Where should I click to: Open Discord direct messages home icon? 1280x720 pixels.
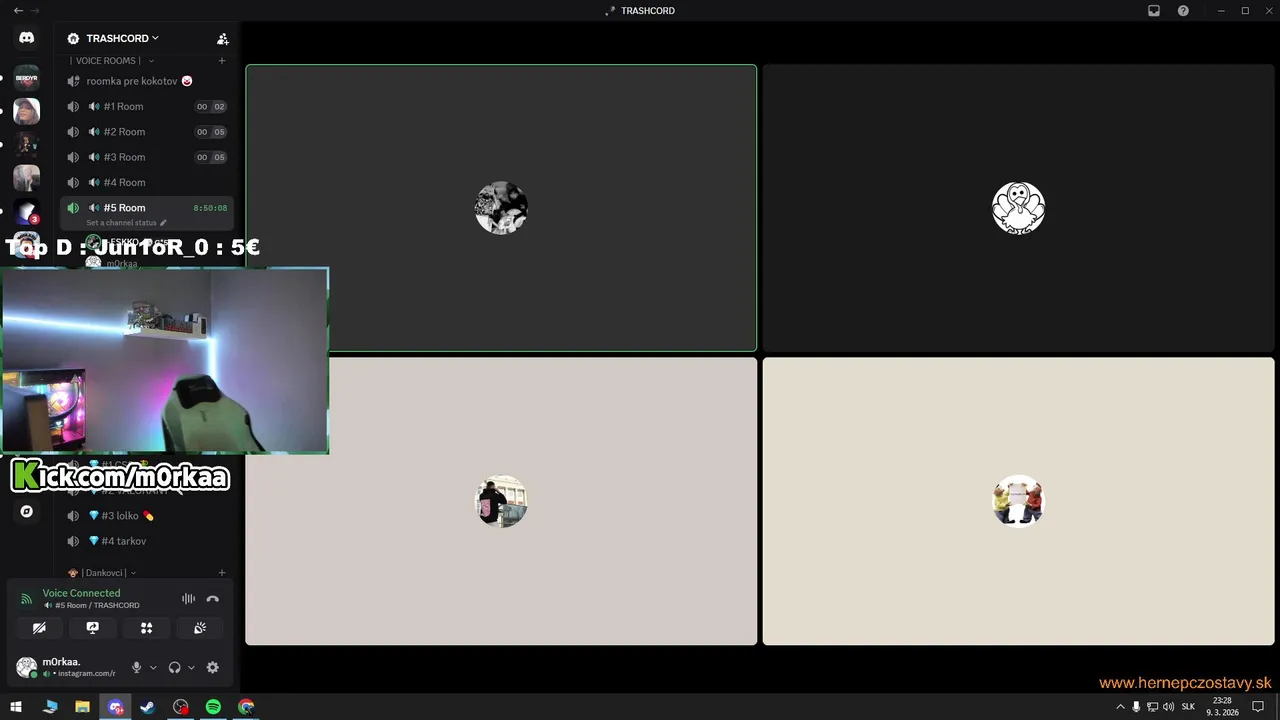(x=27, y=38)
